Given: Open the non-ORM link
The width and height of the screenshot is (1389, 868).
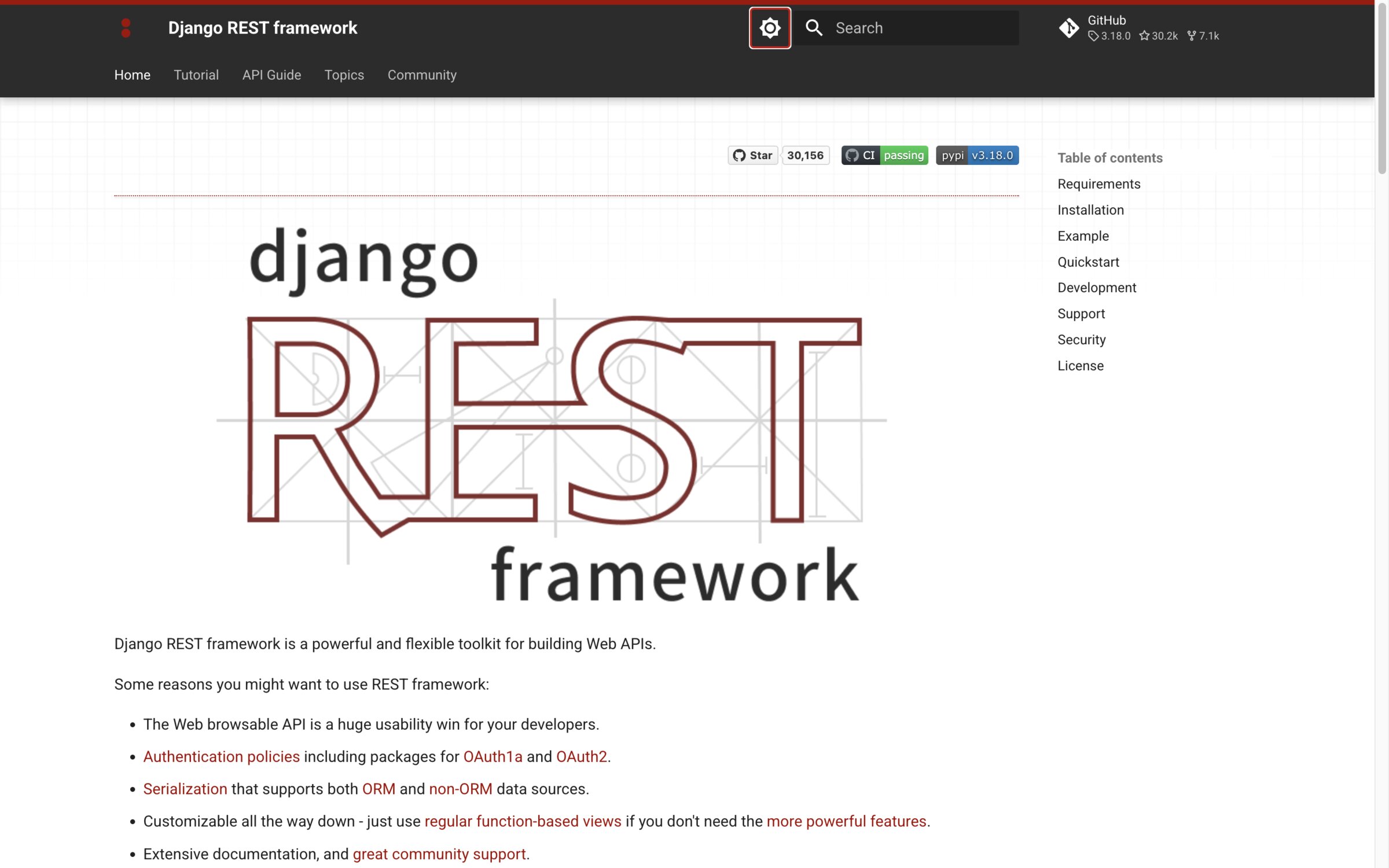Looking at the screenshot, I should [x=460, y=789].
